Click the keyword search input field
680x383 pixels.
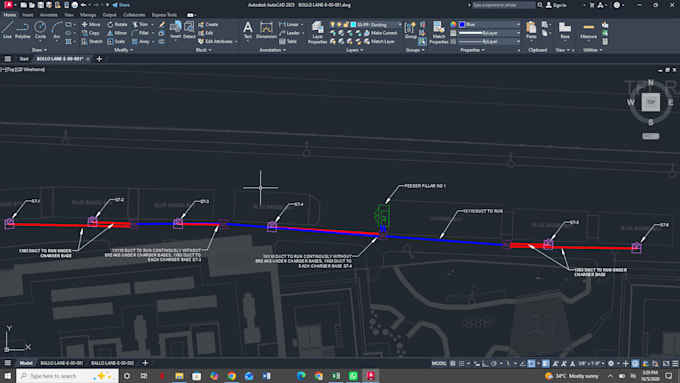pos(503,5)
